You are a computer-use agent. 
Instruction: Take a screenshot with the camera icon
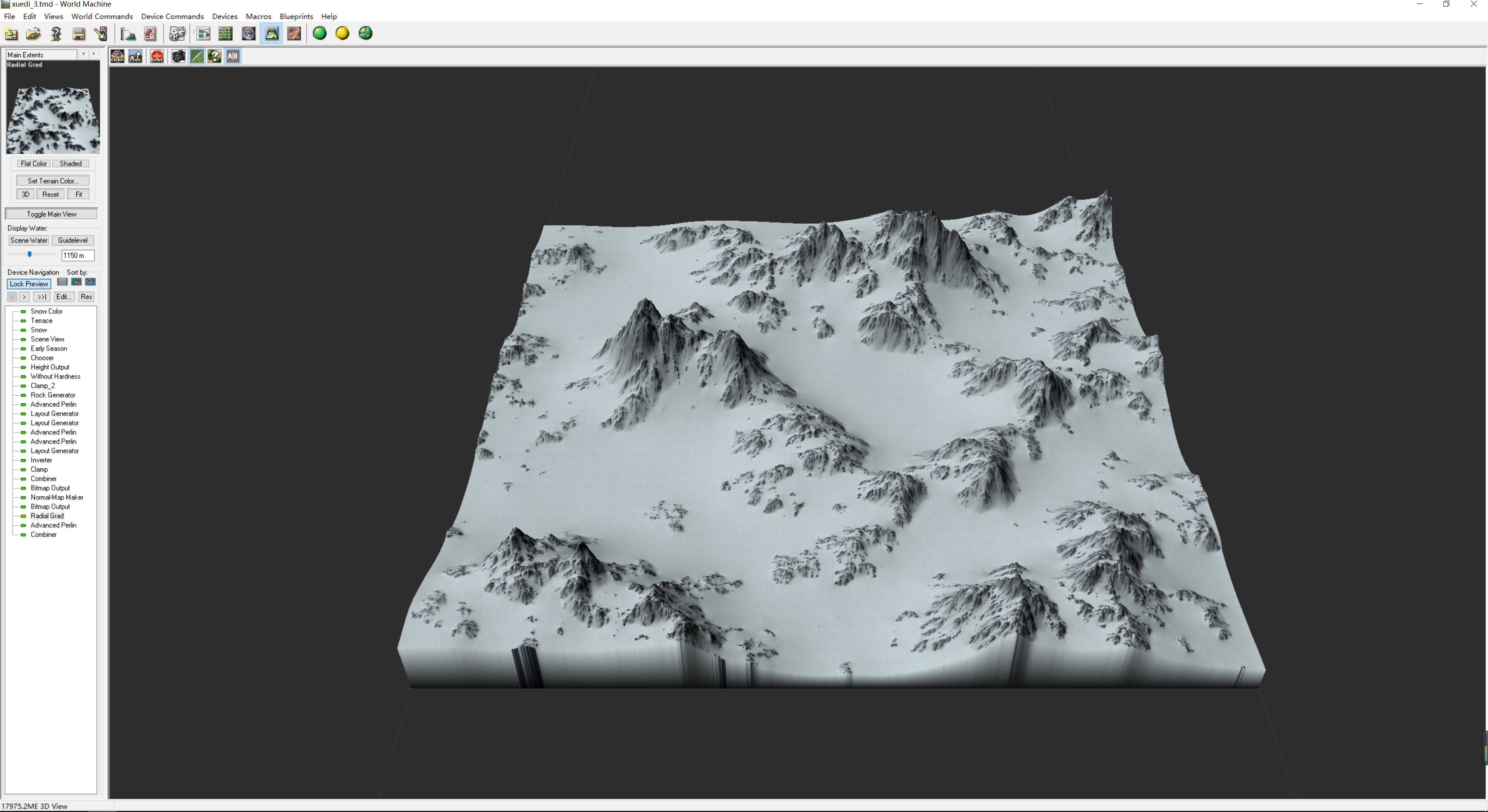[179, 56]
